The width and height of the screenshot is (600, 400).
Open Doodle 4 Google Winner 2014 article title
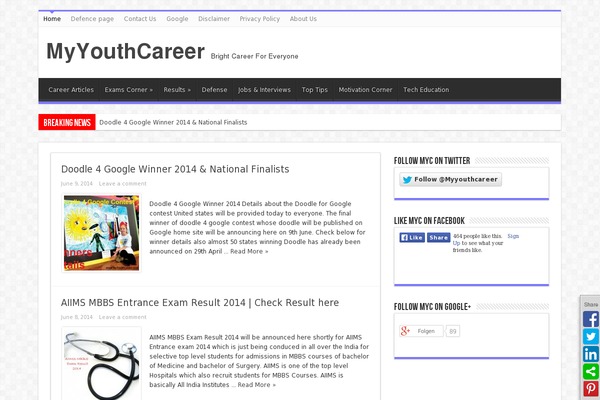175,169
